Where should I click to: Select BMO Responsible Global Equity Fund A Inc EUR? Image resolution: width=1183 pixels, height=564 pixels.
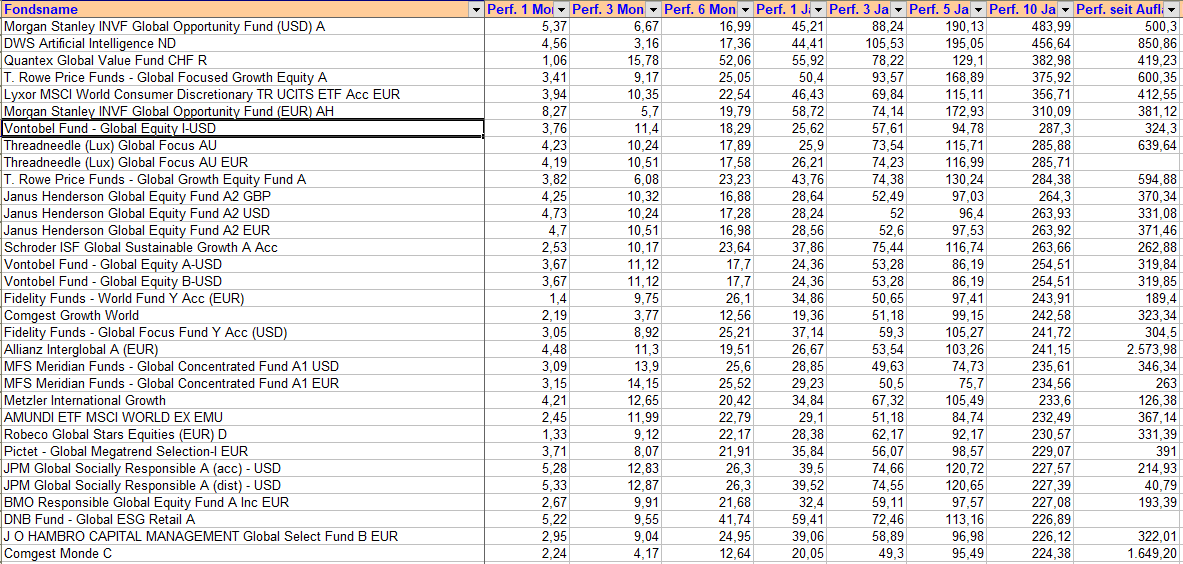point(242,502)
